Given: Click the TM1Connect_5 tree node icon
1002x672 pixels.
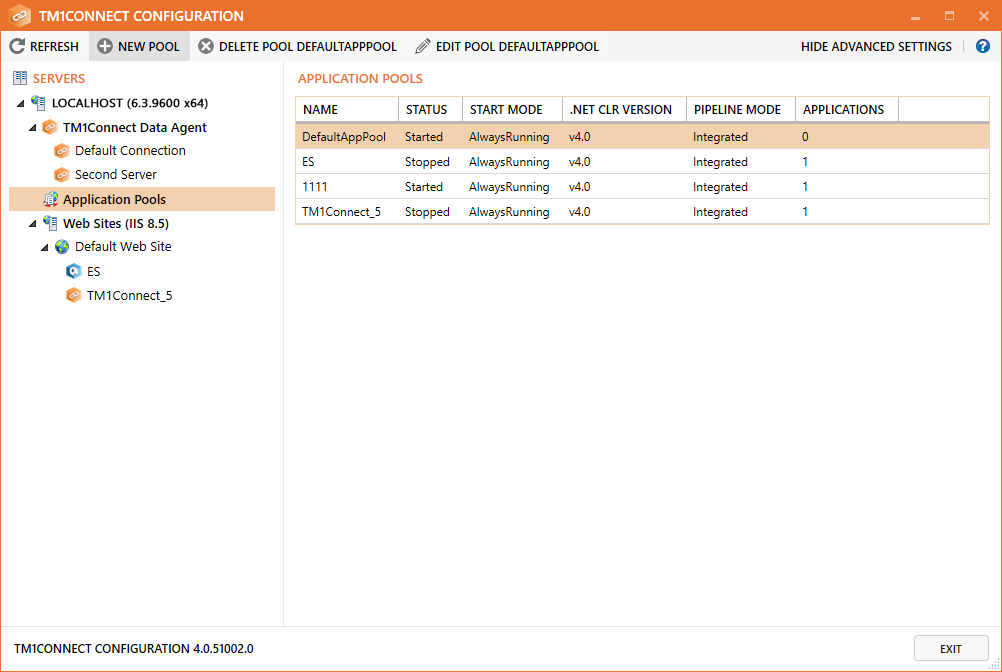Looking at the screenshot, I should (73, 295).
